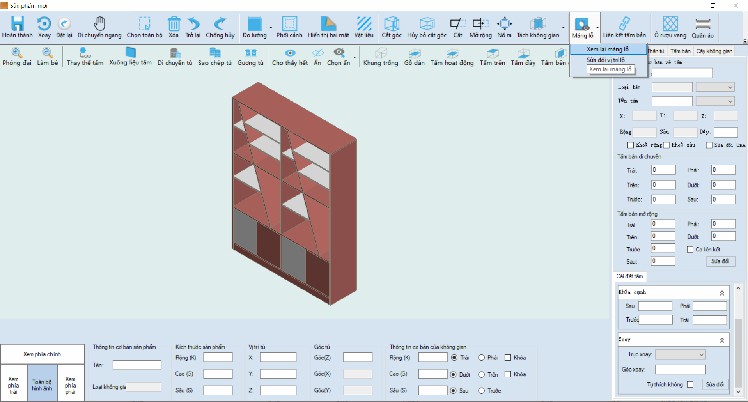
Task: Select the Xoay rotate tool
Action: pos(44,23)
